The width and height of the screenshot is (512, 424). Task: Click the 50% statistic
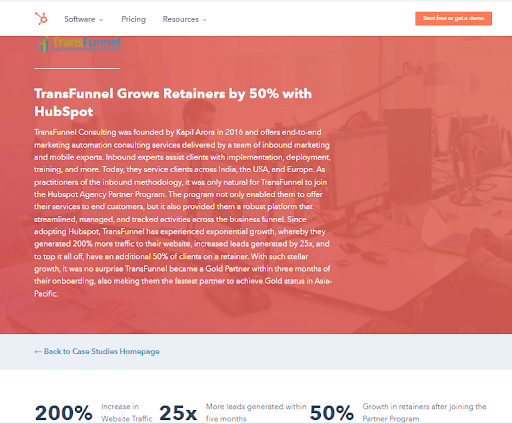[332, 413]
